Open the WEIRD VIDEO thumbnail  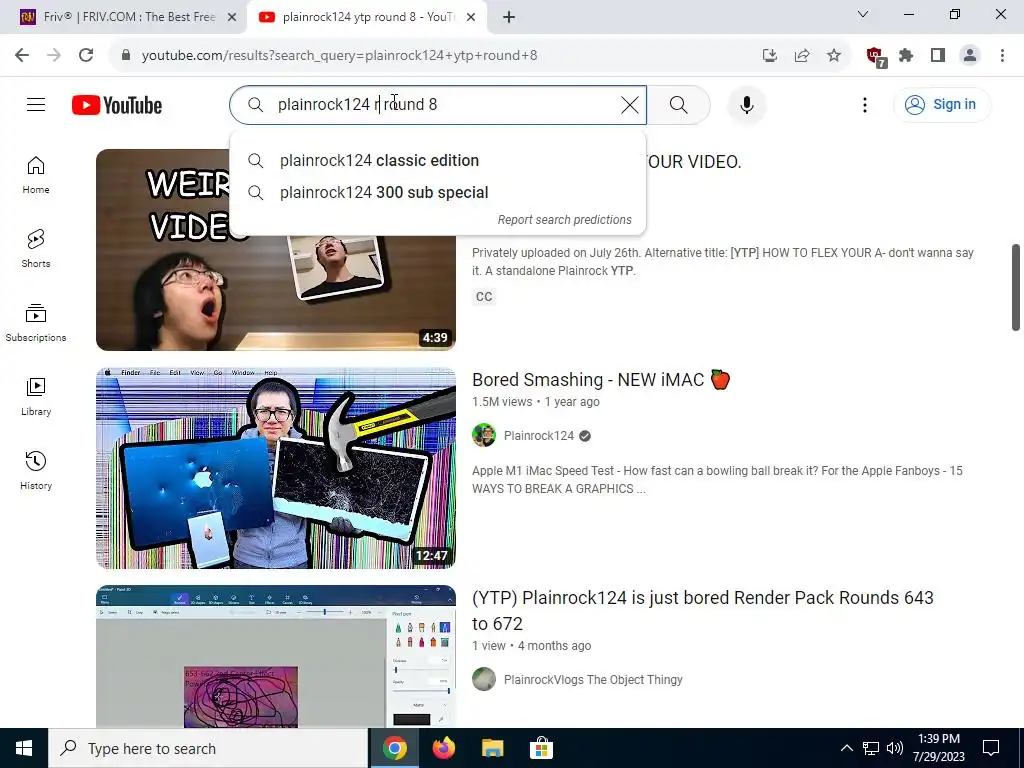[x=276, y=250]
